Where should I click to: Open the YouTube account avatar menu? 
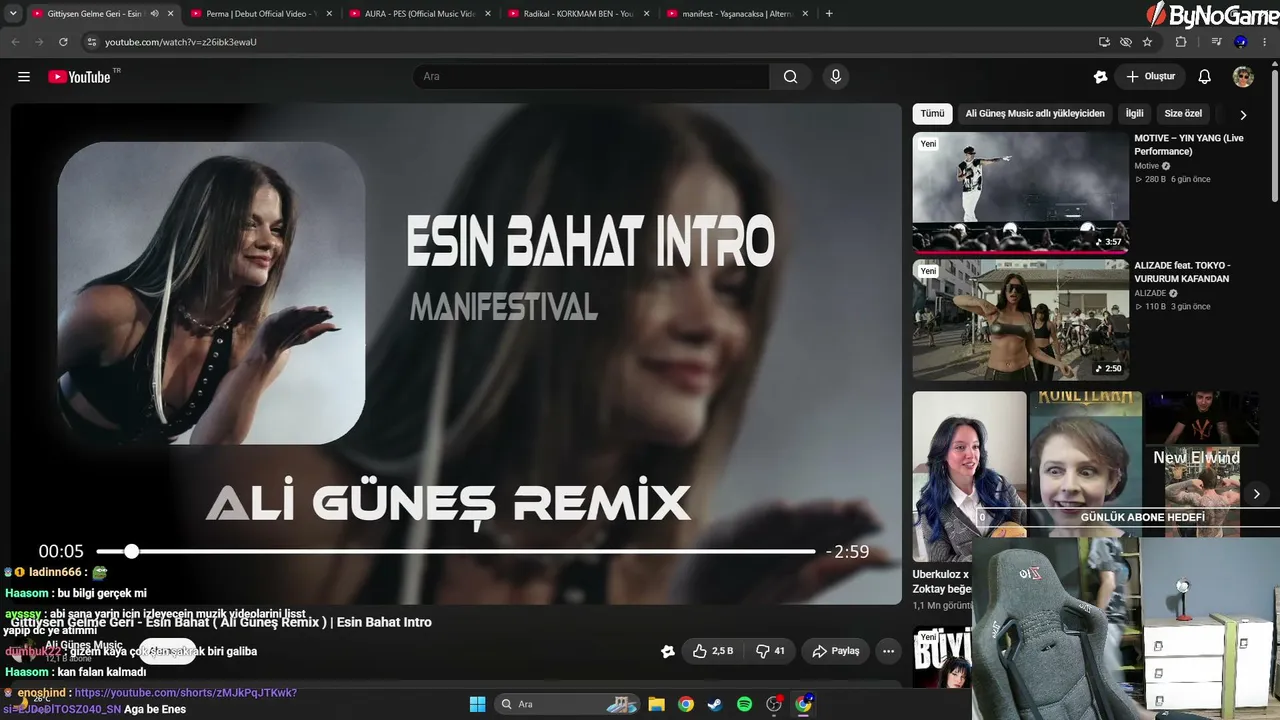click(1243, 77)
